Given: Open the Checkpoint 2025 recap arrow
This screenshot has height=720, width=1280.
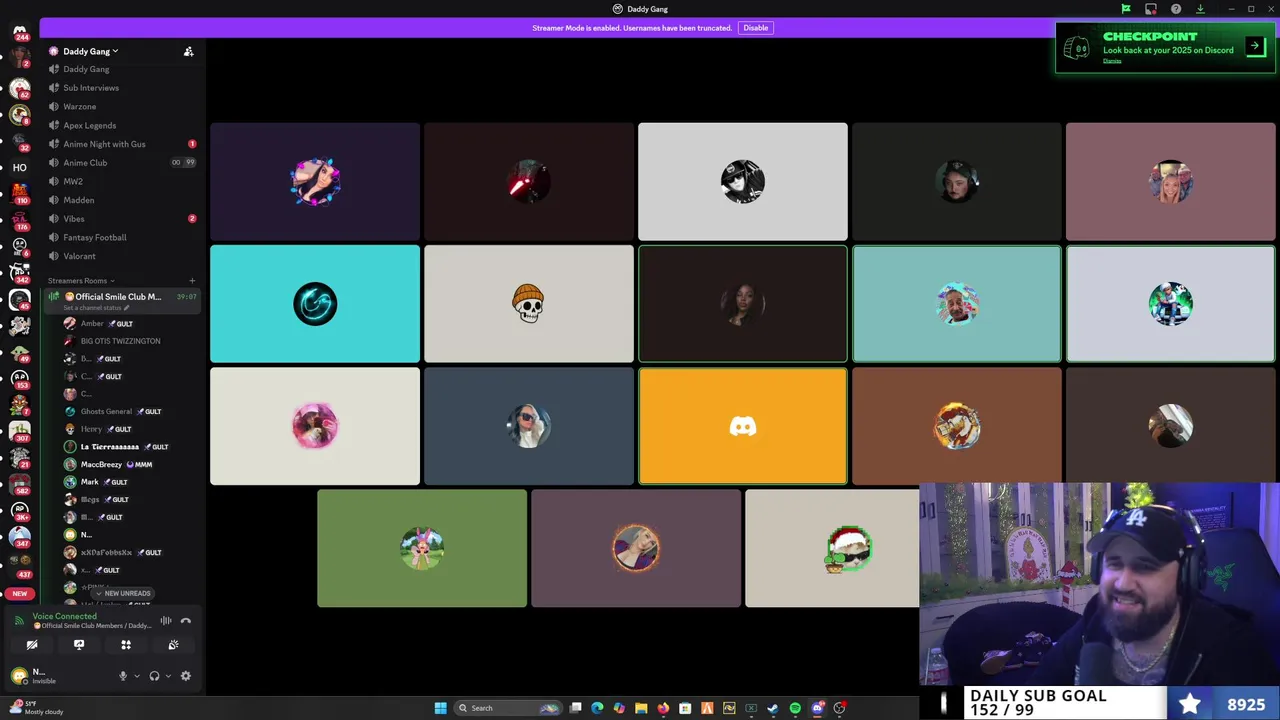Looking at the screenshot, I should tap(1255, 46).
